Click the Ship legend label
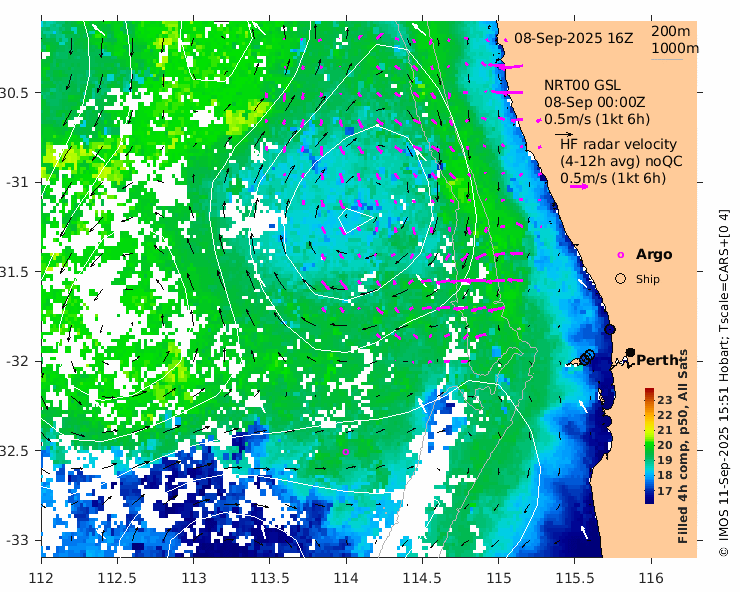The height and width of the screenshot is (592, 740). coord(648,279)
